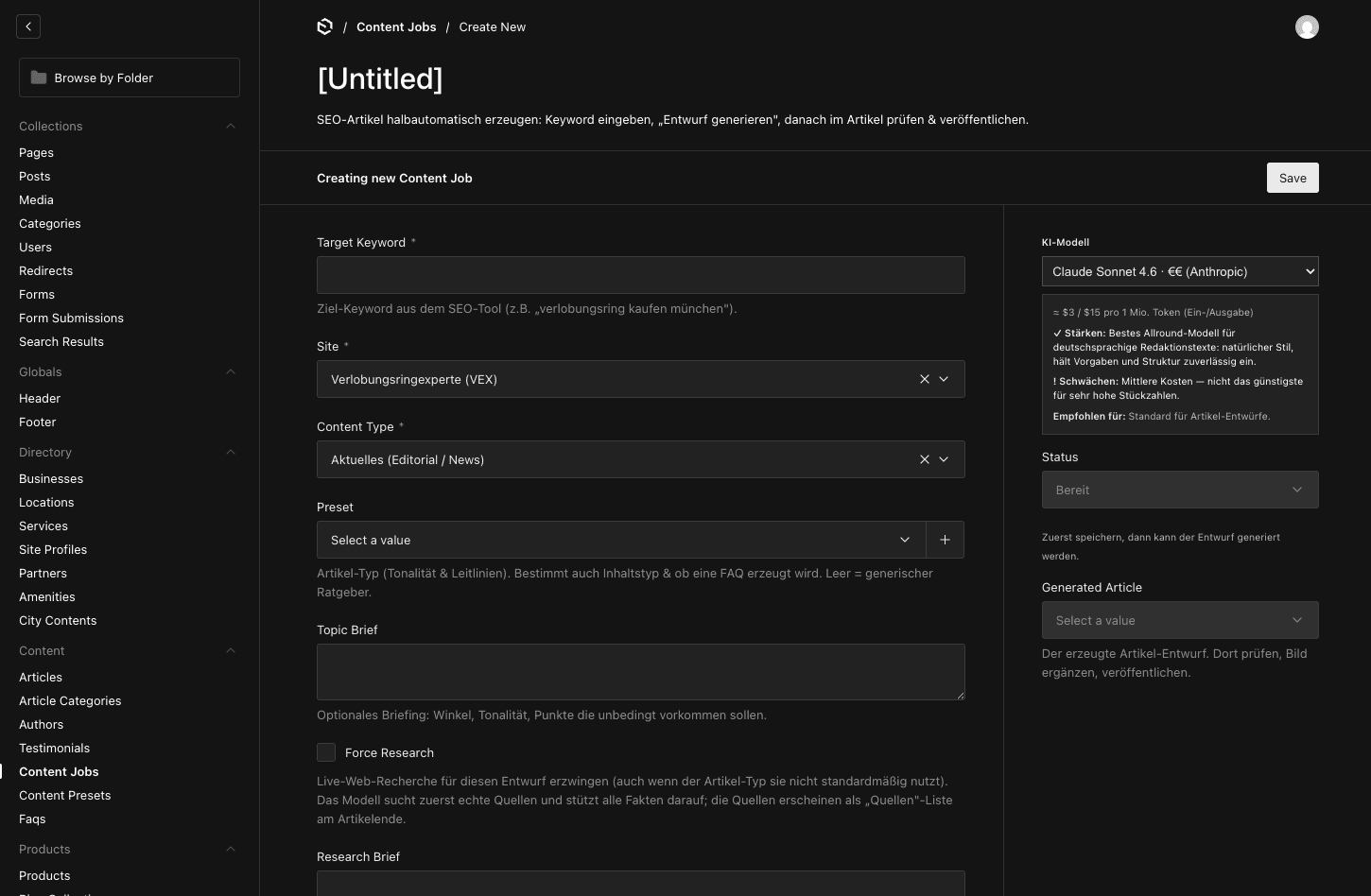Screen dimensions: 1371x896
Task: Open Users in sidebar
Action: point(35,247)
